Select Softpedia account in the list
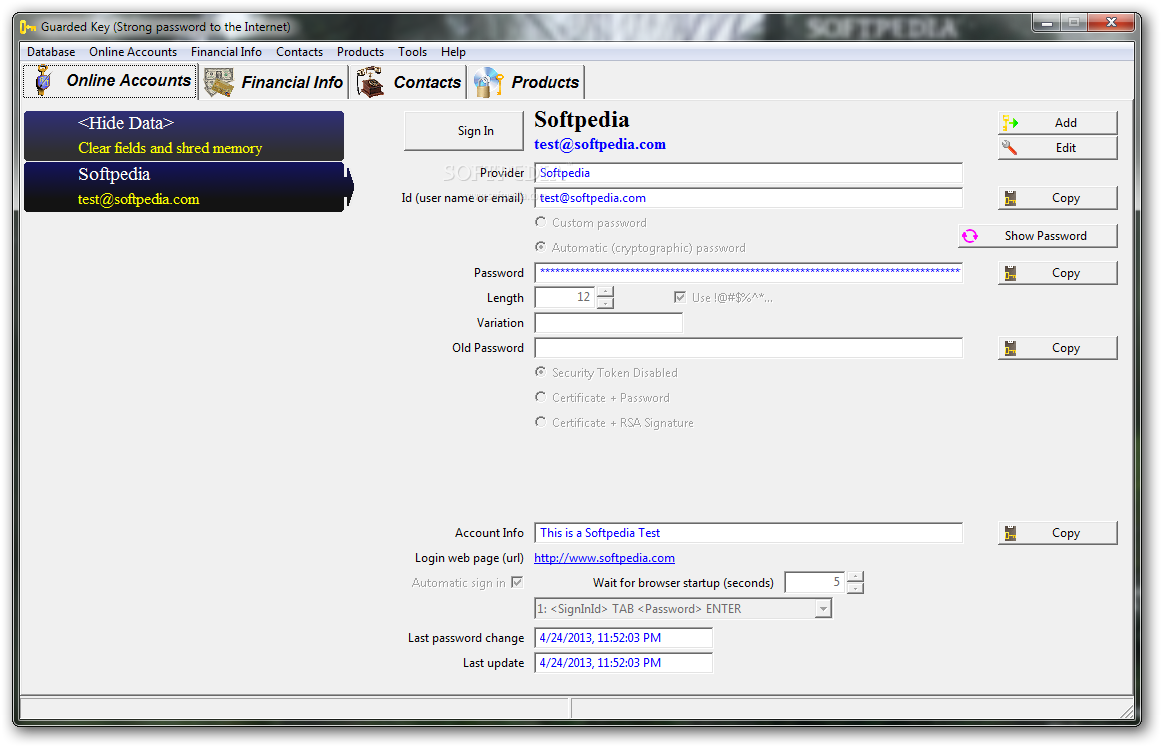Image resolution: width=1162 pixels, height=747 pixels. point(184,187)
